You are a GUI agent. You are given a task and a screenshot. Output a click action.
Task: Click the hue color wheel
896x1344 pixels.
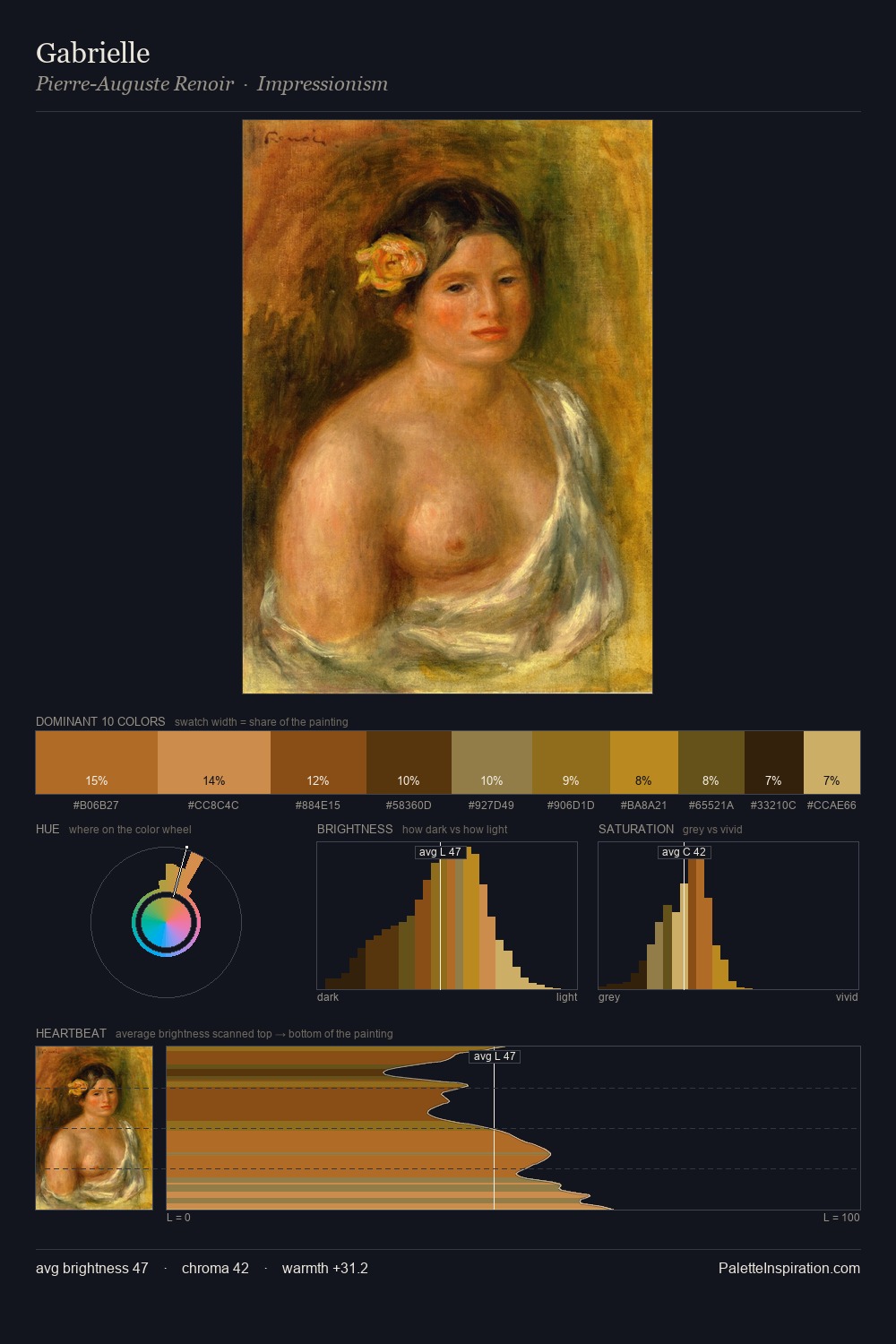tap(166, 922)
